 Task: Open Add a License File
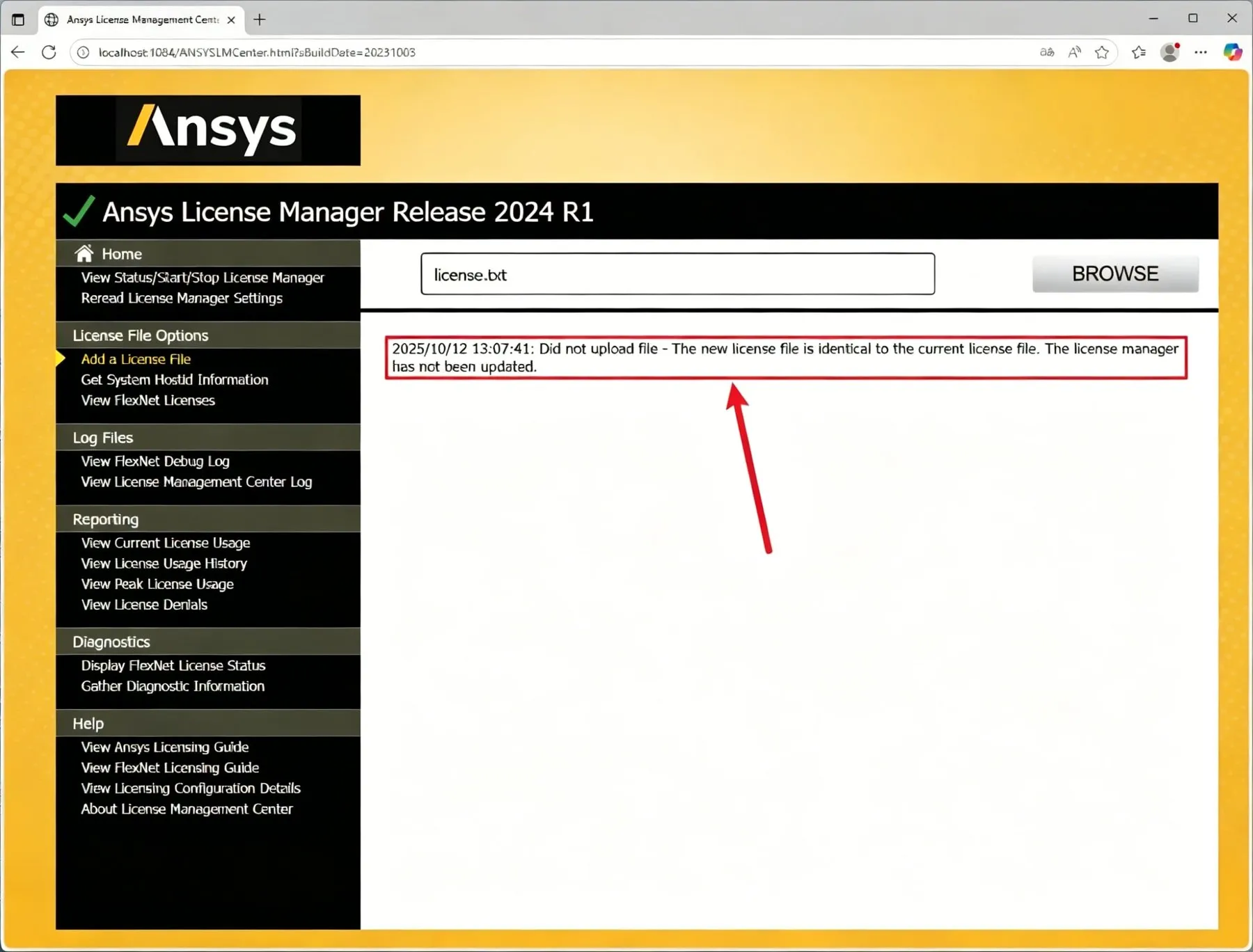(x=136, y=359)
